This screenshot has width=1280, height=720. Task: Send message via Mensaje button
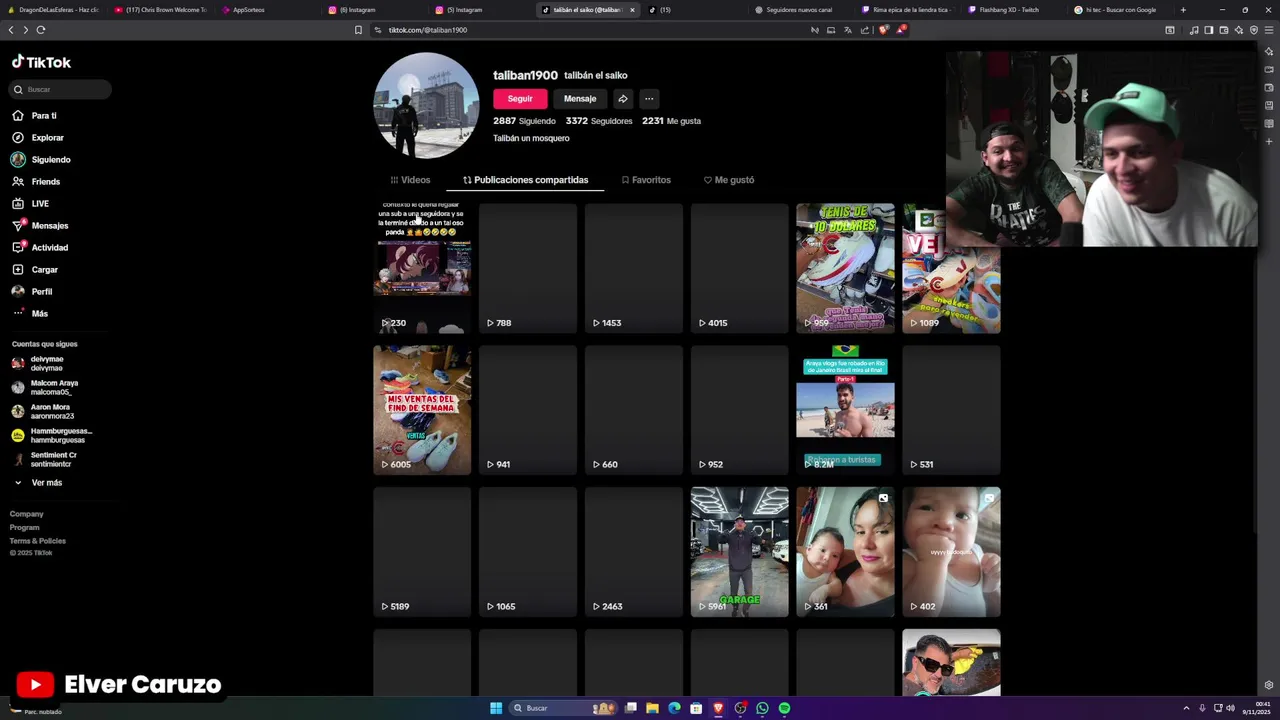pos(580,99)
